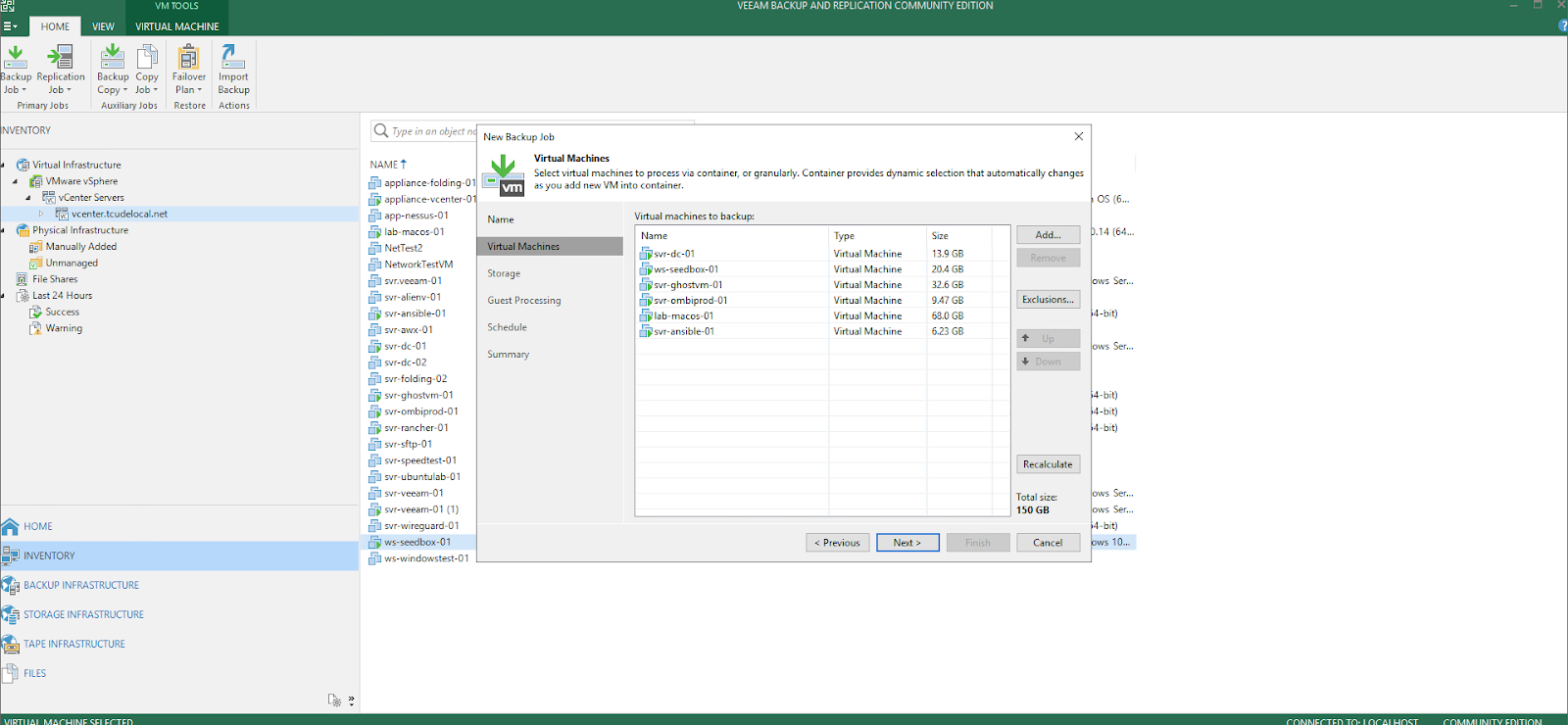Close the New Backup Job dialog

1078,136
